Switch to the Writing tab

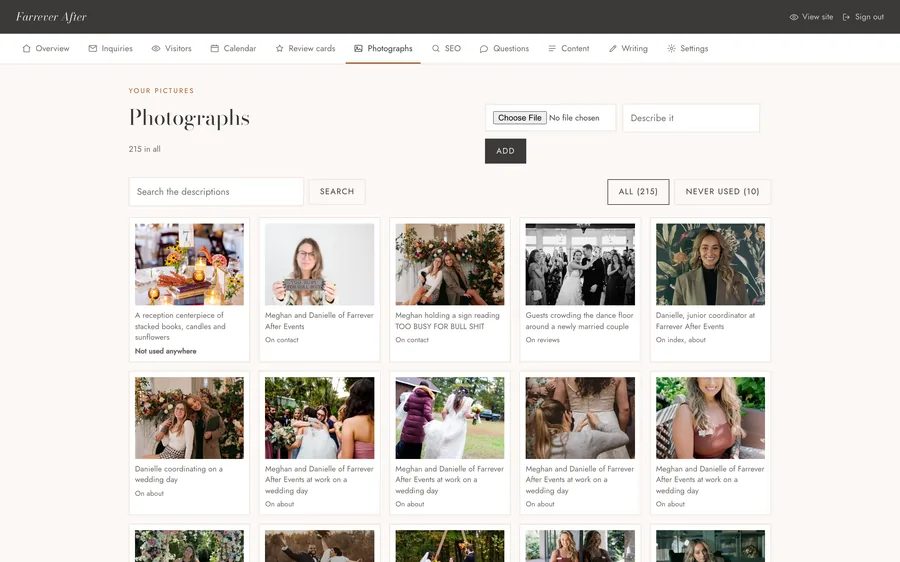point(629,49)
